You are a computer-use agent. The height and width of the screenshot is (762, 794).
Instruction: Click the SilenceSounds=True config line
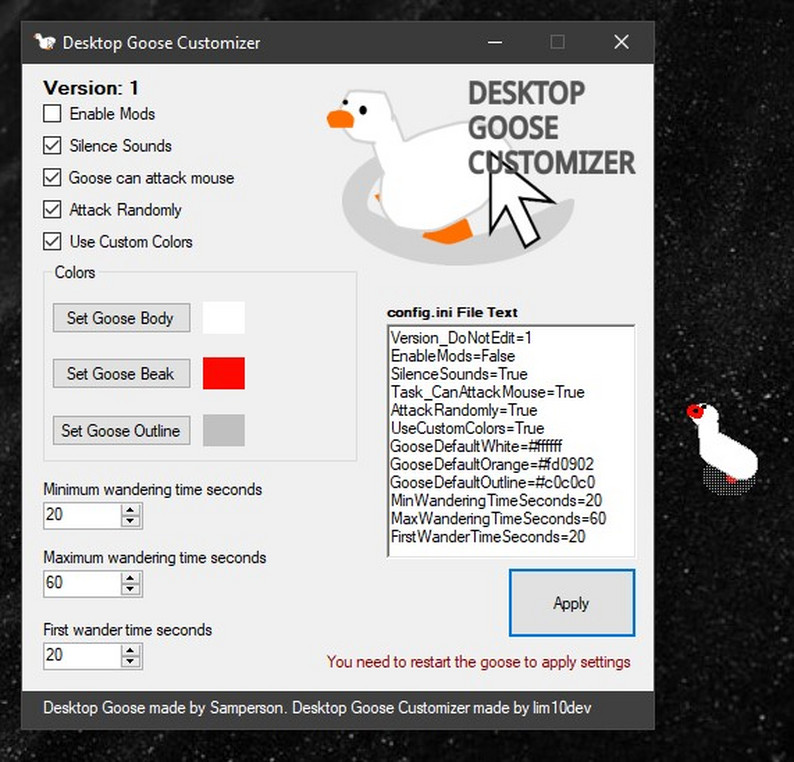(459, 374)
